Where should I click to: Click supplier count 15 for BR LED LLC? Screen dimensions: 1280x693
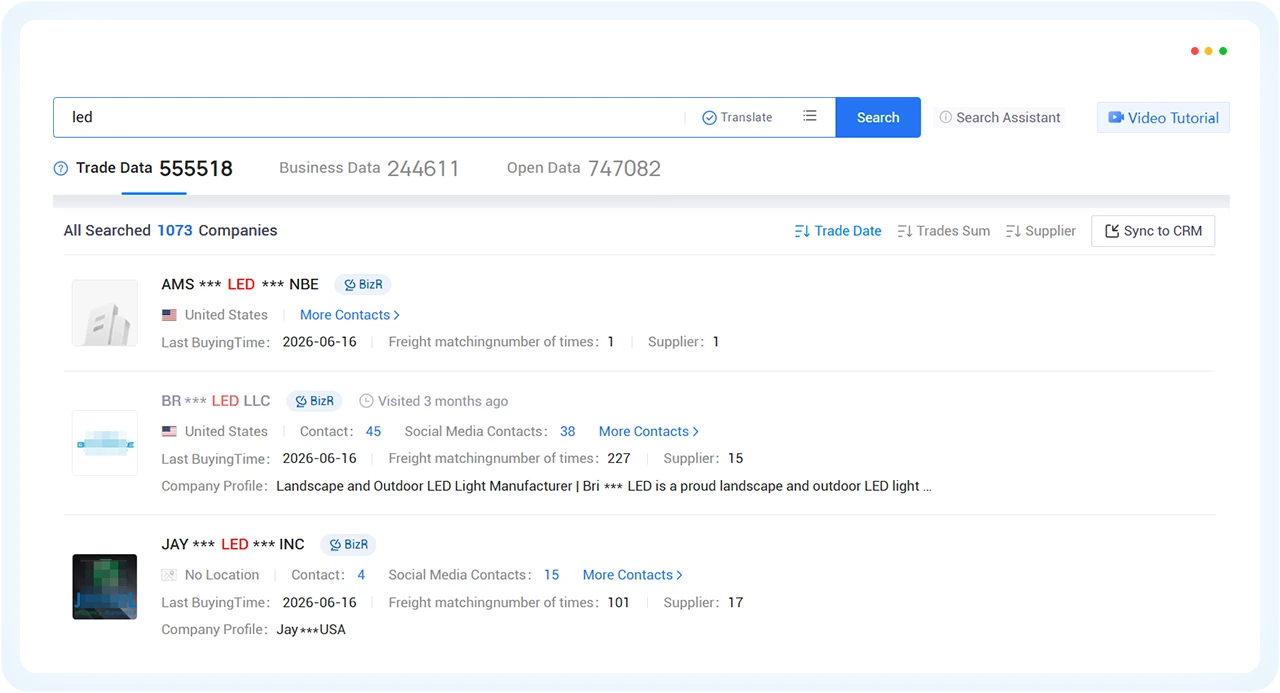click(x=735, y=458)
